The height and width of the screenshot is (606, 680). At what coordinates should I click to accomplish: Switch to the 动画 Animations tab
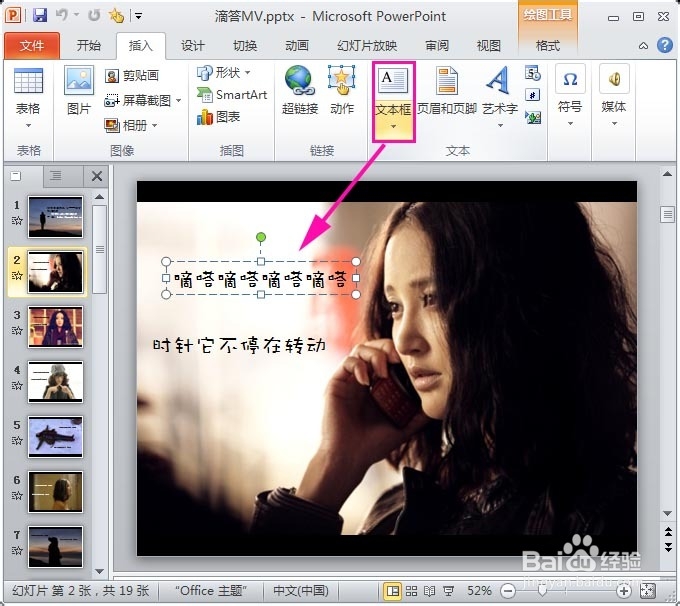click(x=297, y=46)
